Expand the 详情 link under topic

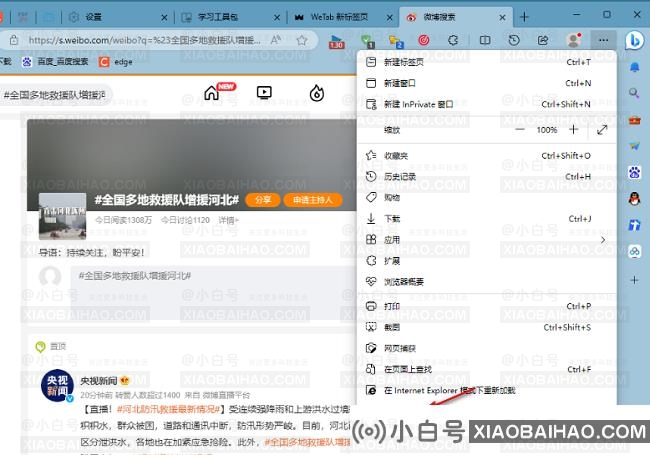click(228, 220)
